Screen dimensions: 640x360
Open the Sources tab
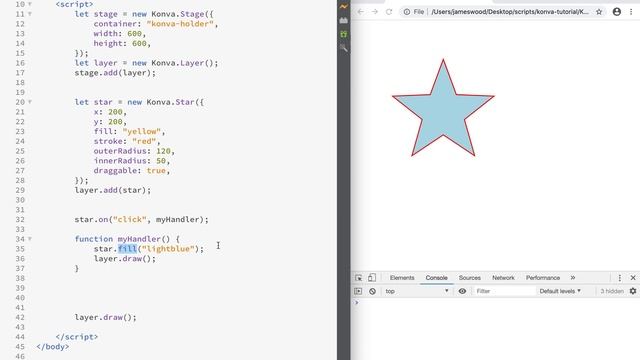[x=469, y=278]
